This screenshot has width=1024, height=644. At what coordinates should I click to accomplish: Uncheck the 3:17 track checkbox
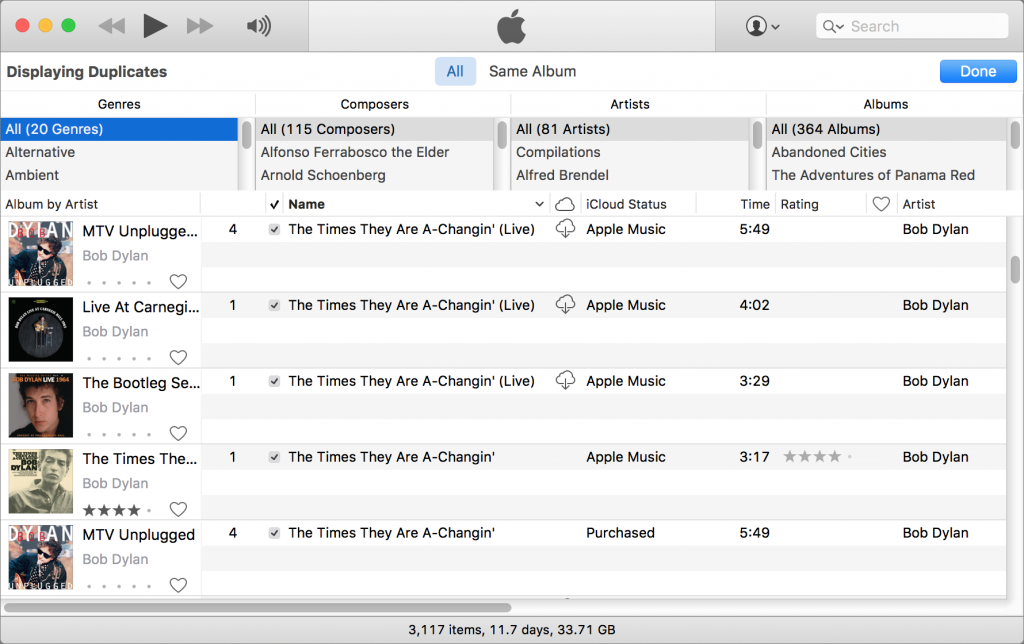(x=274, y=457)
